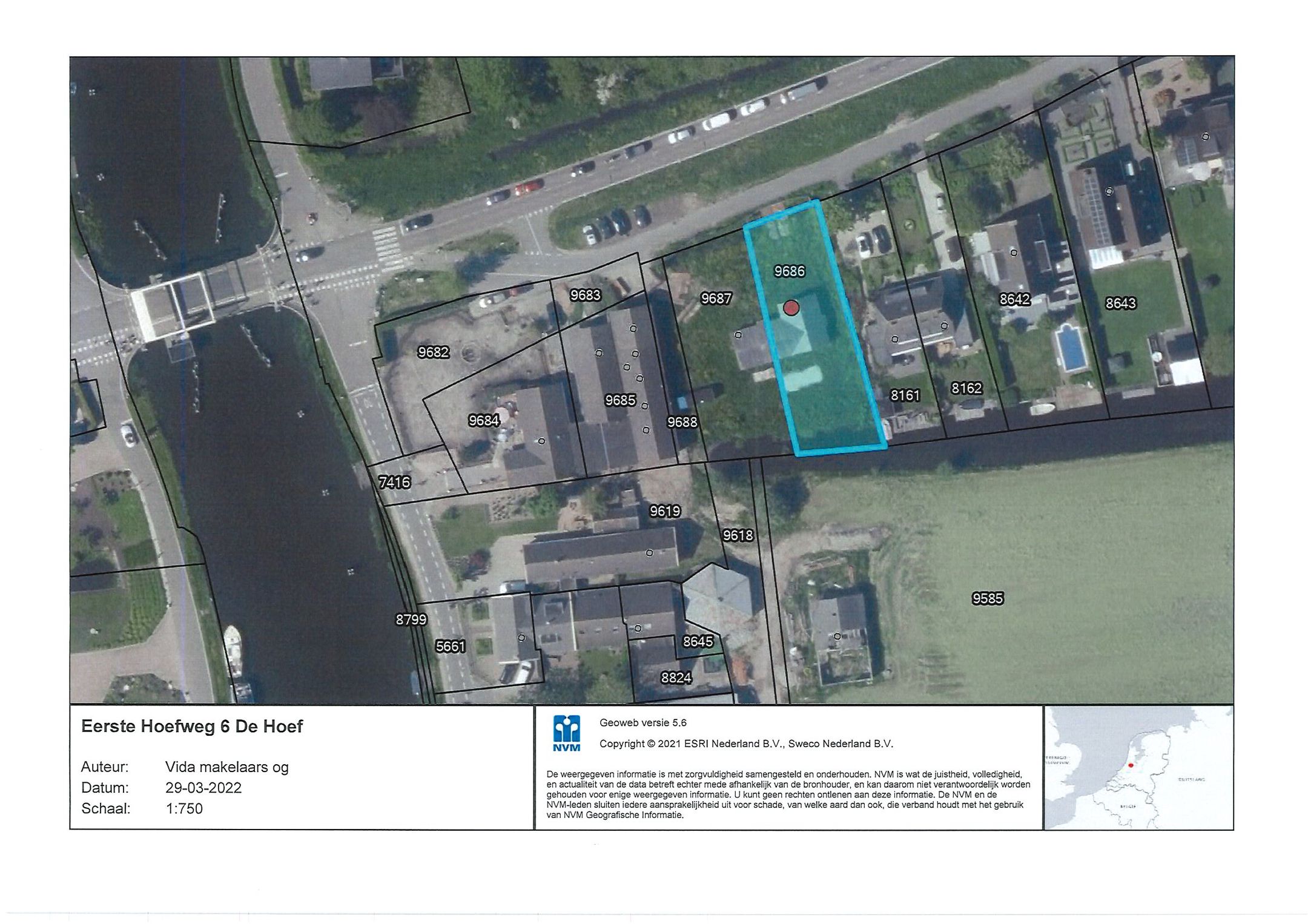Select parcel label 9686
Viewport: 1308px width, 924px height.
click(790, 271)
